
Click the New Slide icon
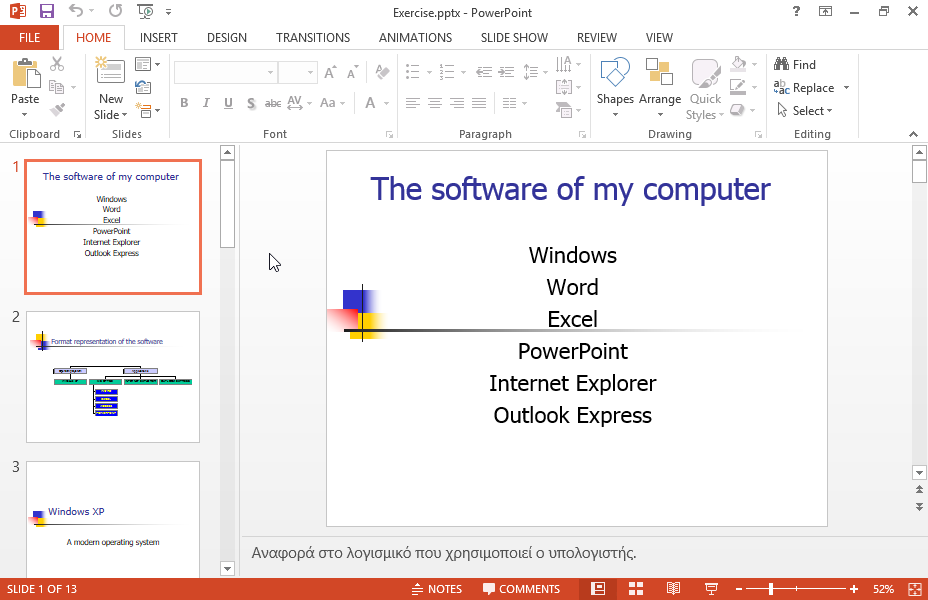tap(111, 72)
